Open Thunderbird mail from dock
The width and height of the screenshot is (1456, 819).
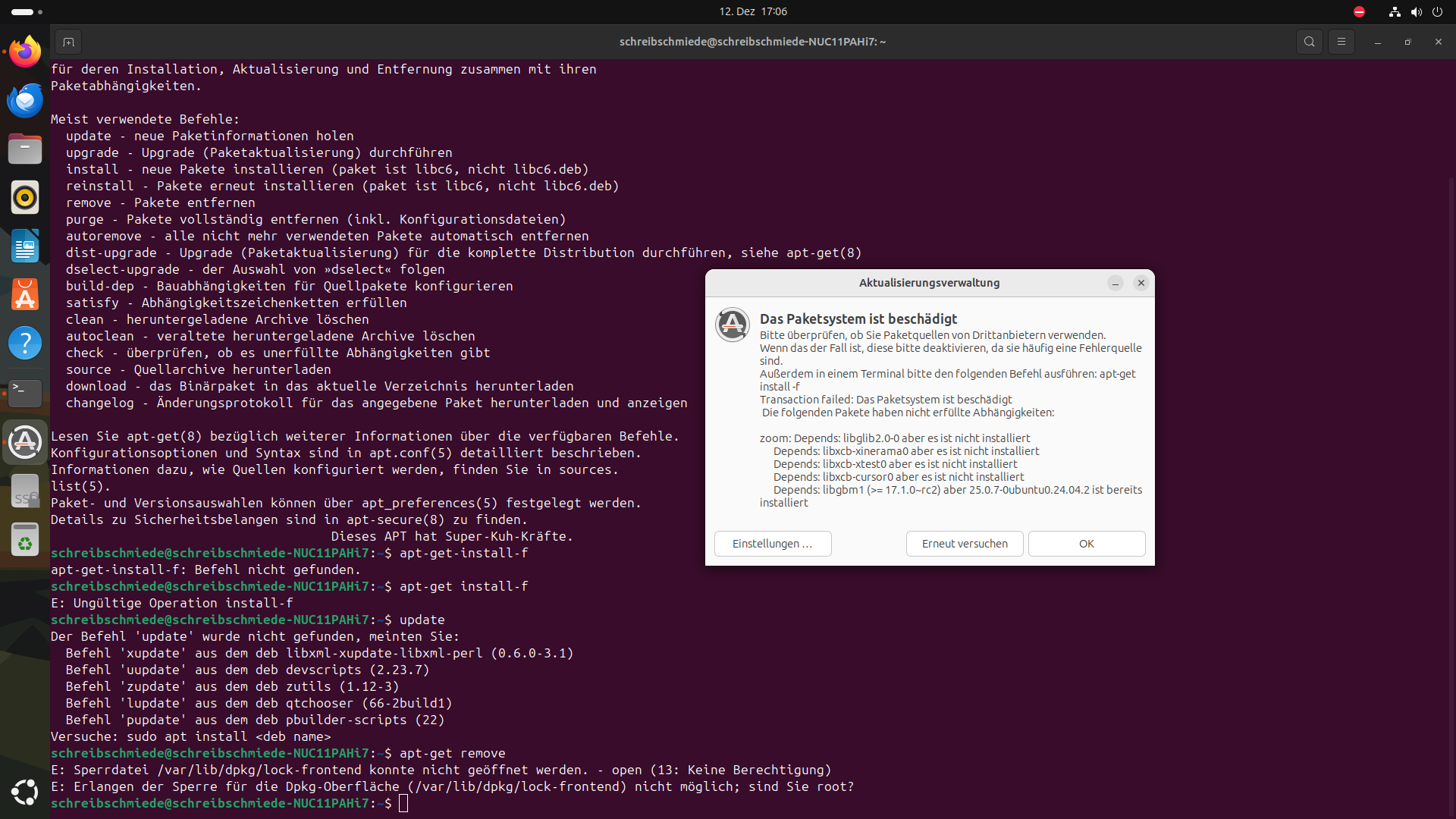point(25,100)
